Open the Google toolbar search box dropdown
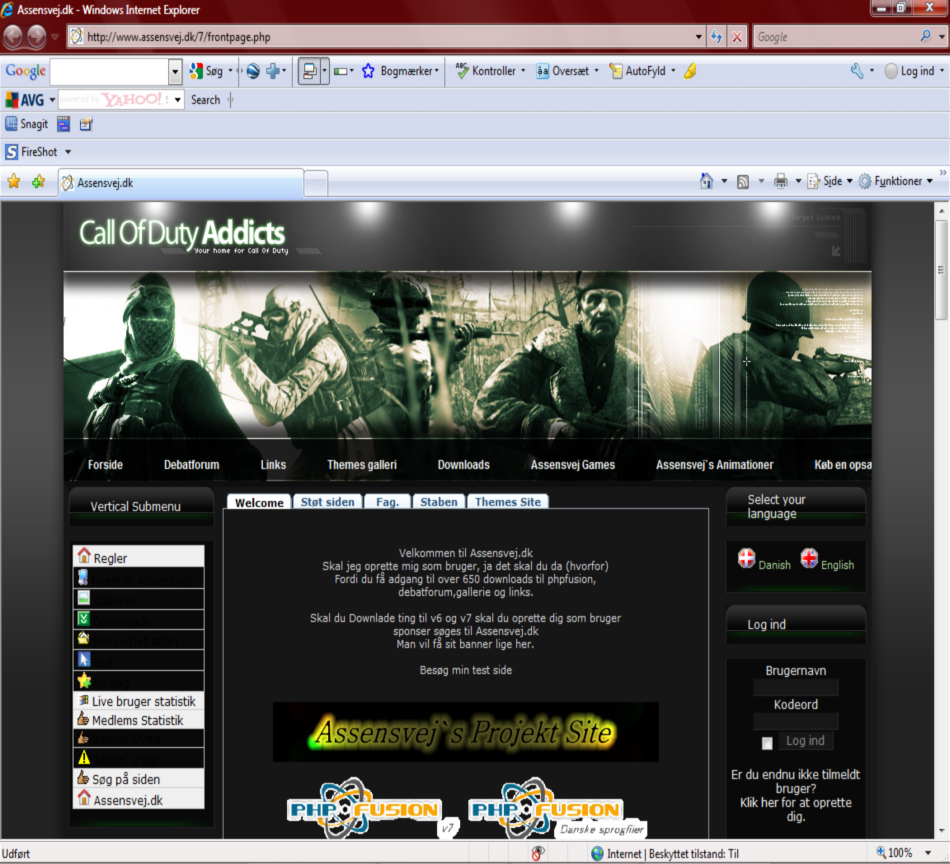 175,71
